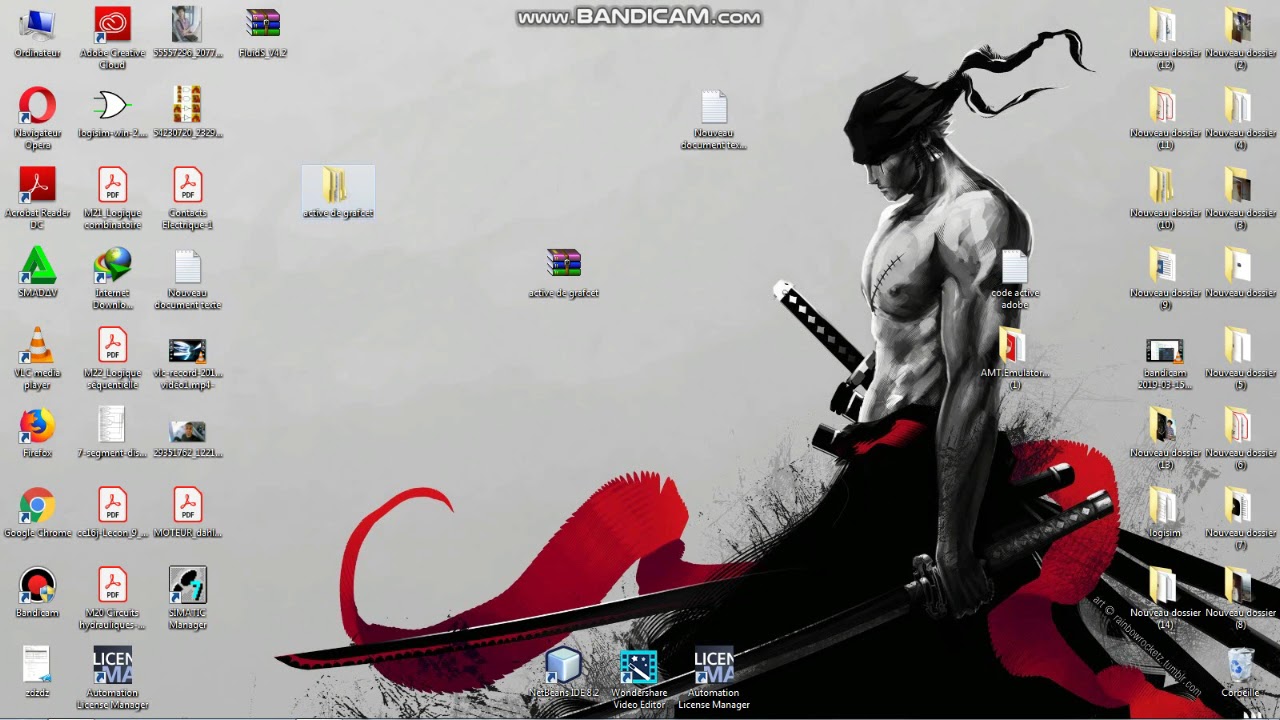Viewport: 1280px width, 720px height.
Task: Select Automation License Manager beside Wondershare Video Editor
Action: 714,678
